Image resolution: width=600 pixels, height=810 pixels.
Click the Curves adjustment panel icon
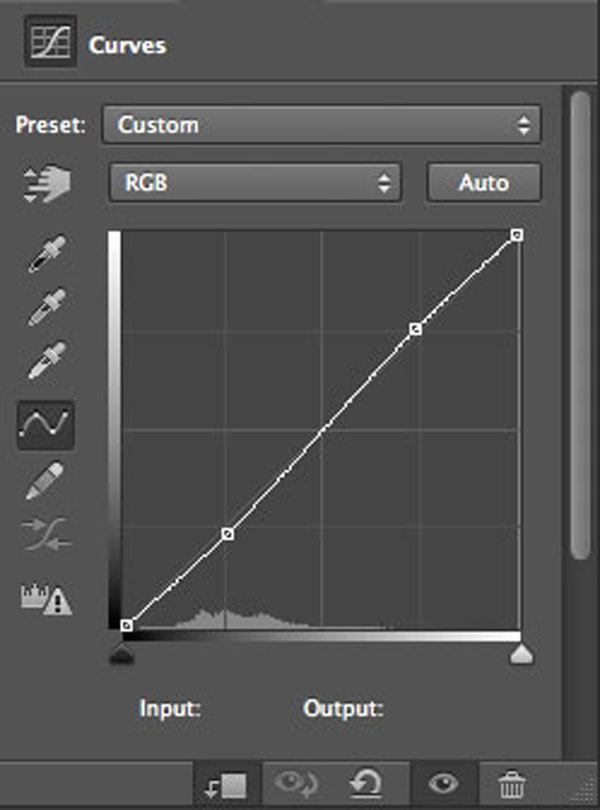coord(50,41)
